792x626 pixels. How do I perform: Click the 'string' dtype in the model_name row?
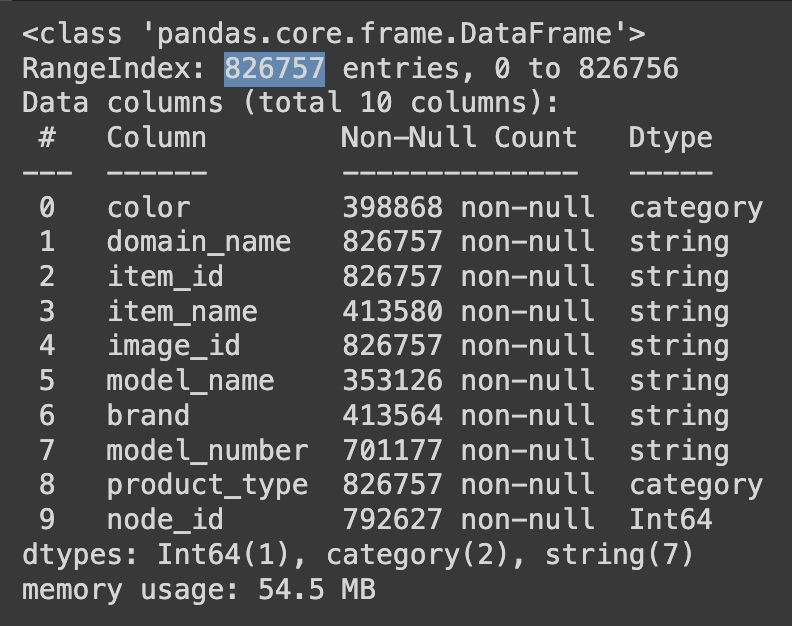[679, 382]
